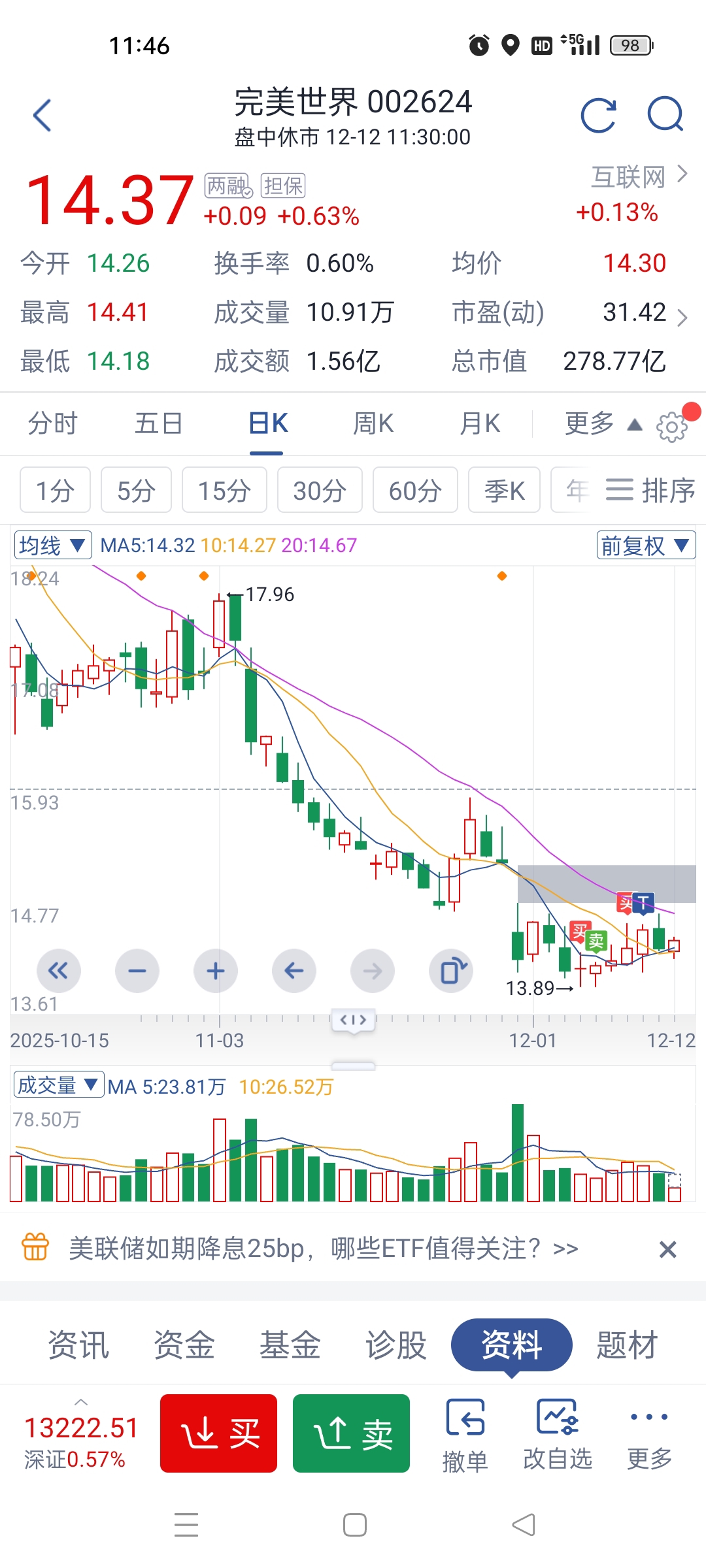
Task: Select the 5分 period chip
Action: coord(136,490)
